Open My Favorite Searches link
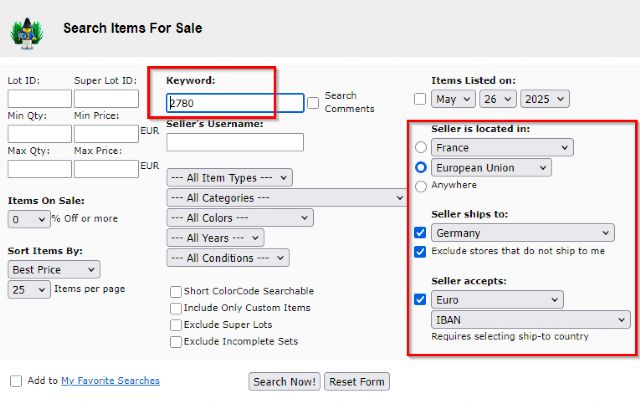640x403 pixels. click(x=110, y=381)
